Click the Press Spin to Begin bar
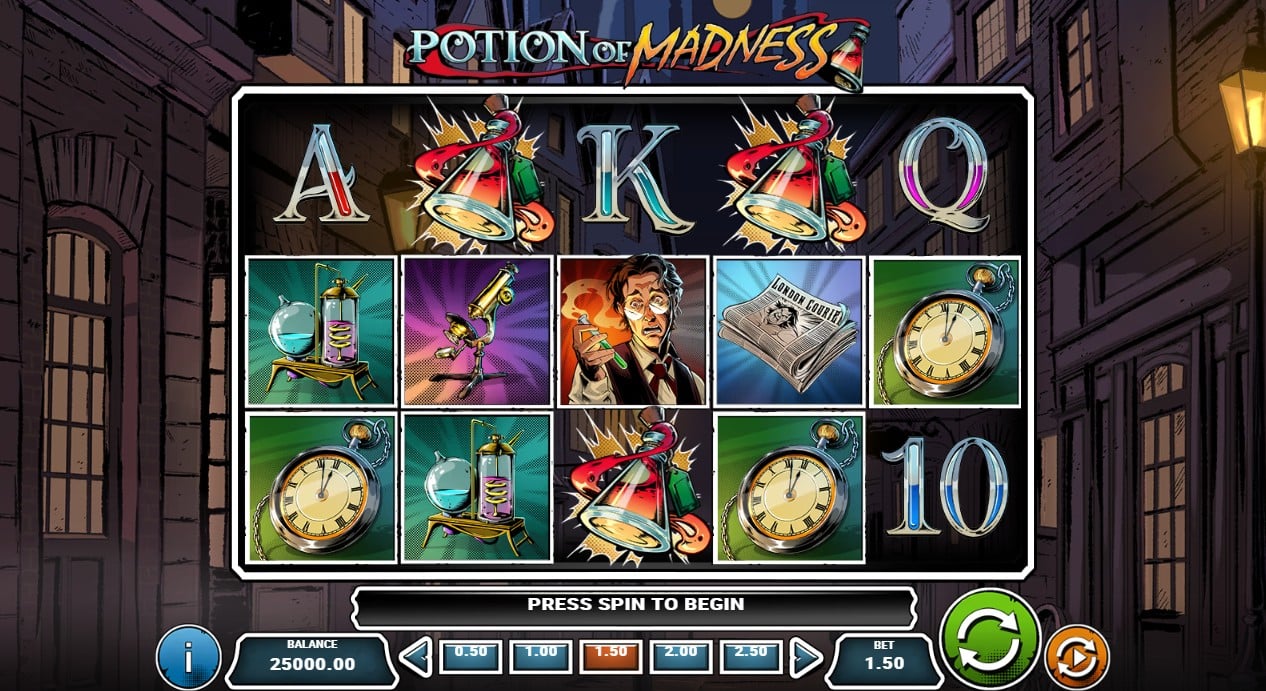 635,605
